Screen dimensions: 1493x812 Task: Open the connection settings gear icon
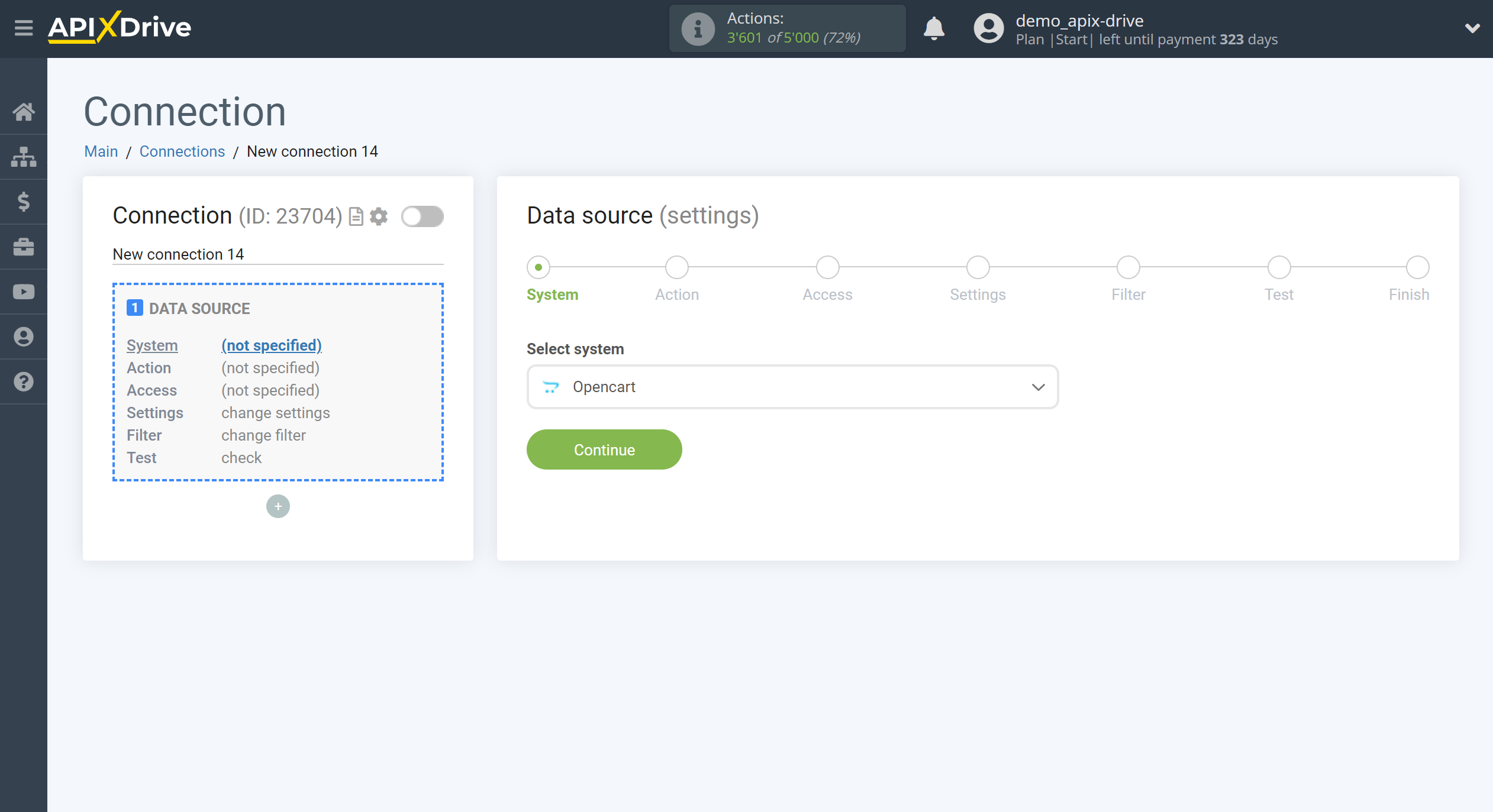pos(378,216)
